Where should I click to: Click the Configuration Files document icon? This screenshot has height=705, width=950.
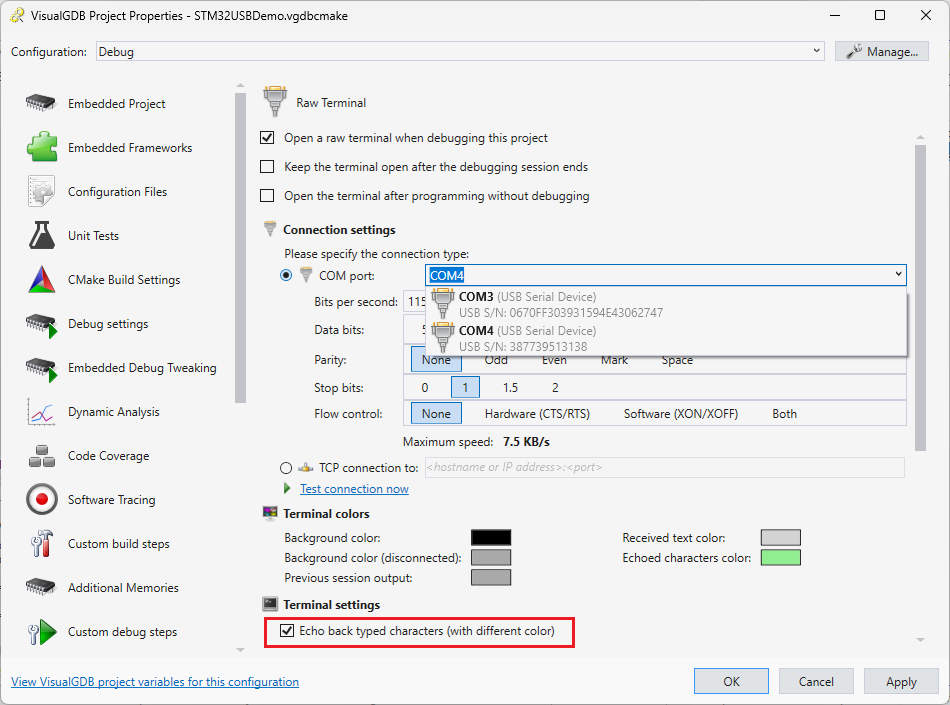click(41, 192)
